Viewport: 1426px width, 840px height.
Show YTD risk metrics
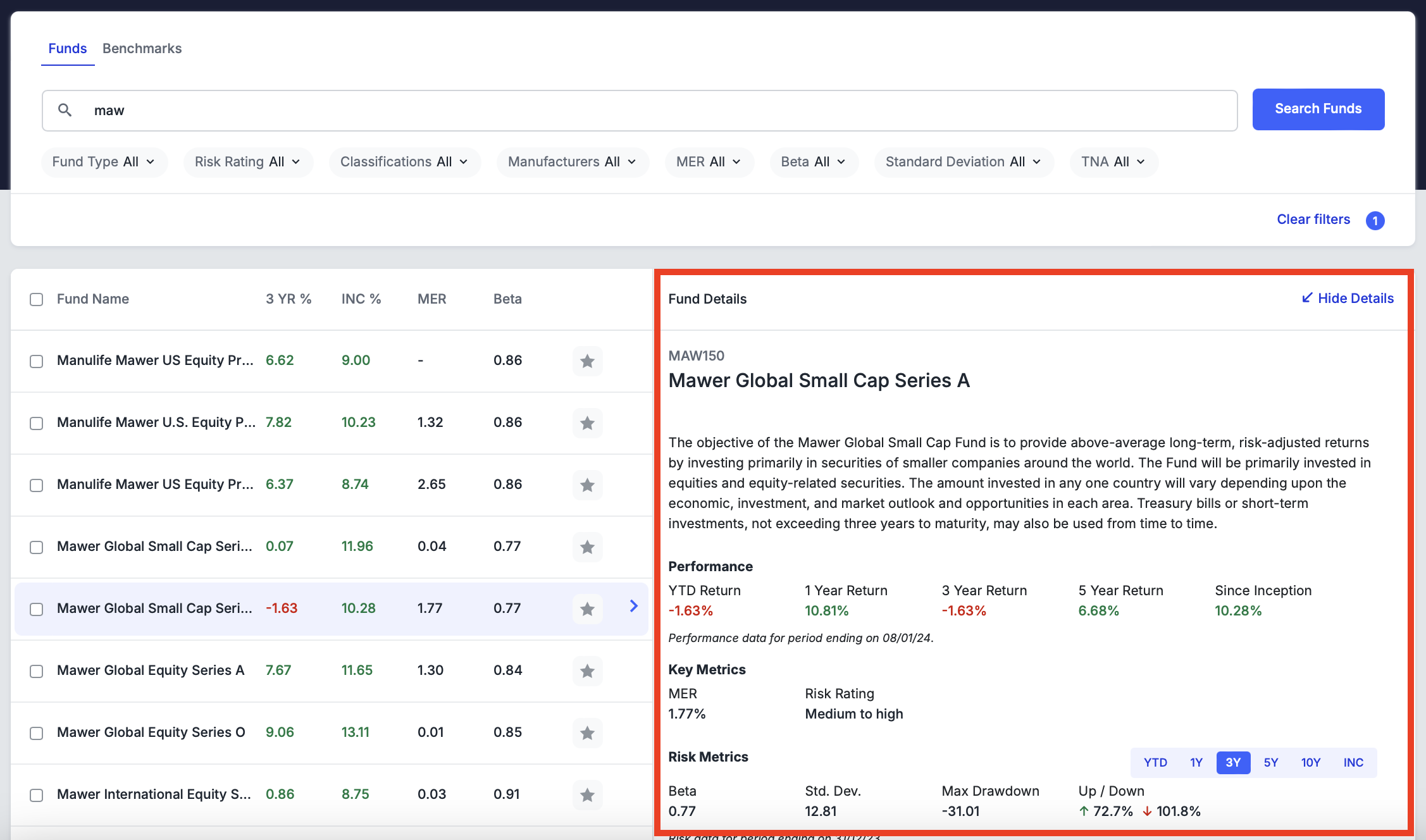tap(1155, 763)
